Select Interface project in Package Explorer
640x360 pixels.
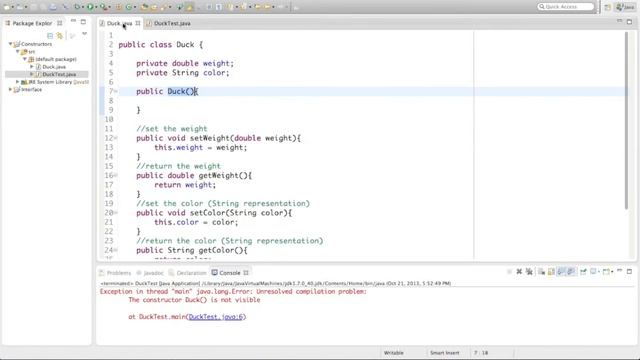(x=31, y=89)
